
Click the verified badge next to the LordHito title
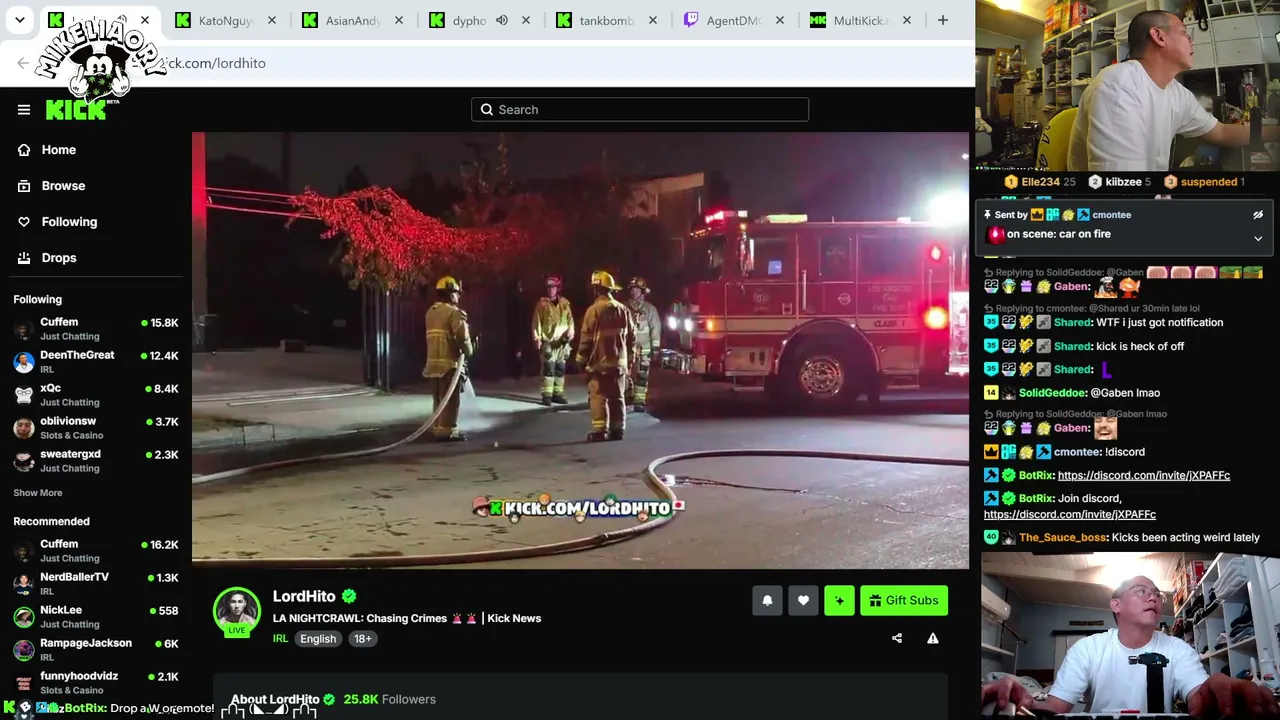349,596
